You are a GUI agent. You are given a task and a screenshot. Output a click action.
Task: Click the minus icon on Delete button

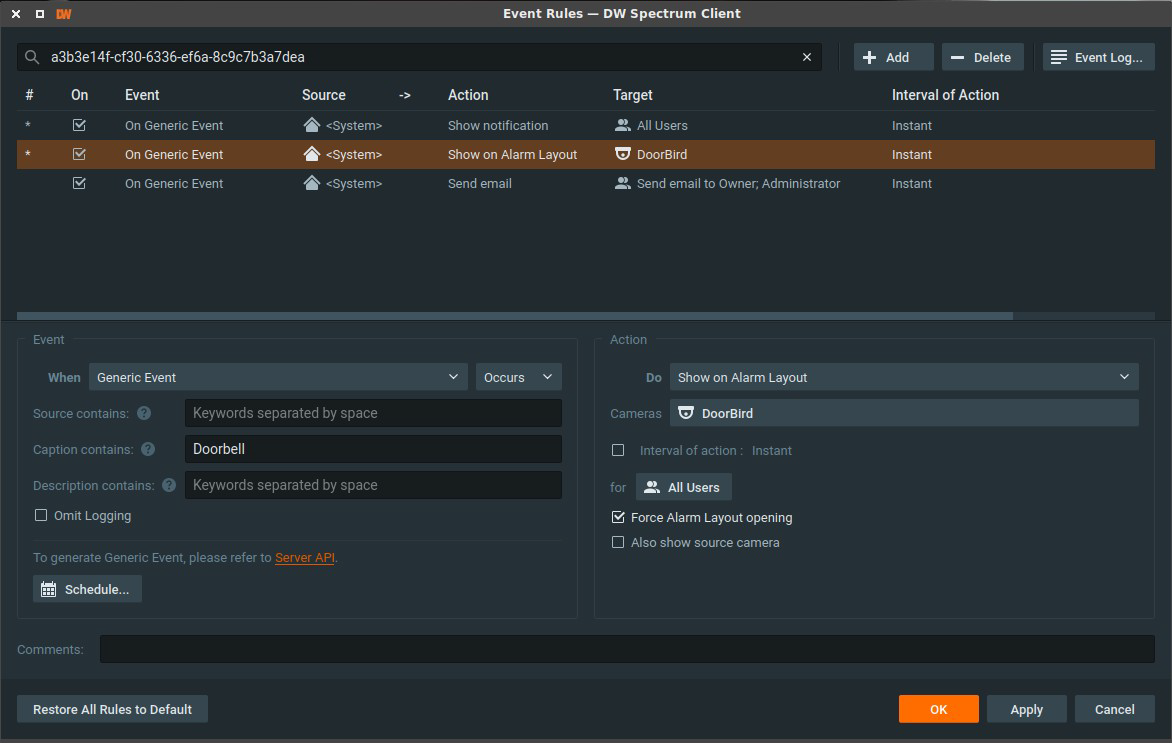click(x=957, y=58)
